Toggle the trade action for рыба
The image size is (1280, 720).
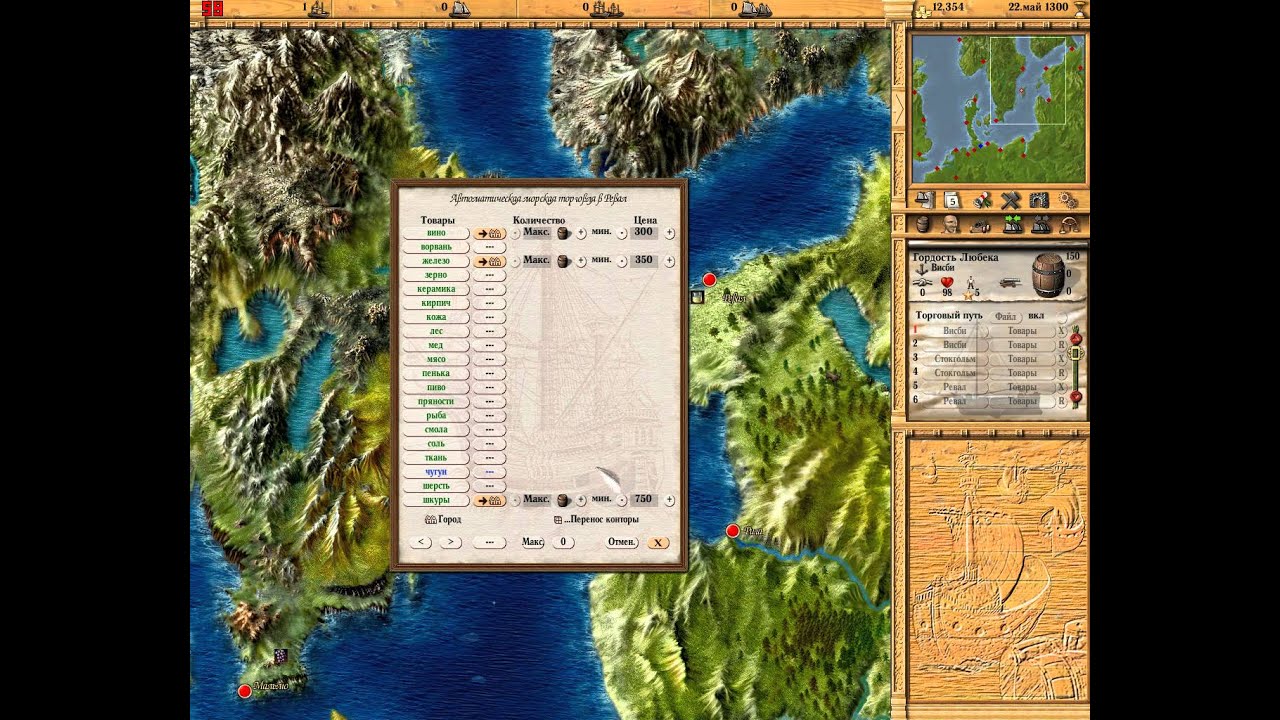coord(489,415)
